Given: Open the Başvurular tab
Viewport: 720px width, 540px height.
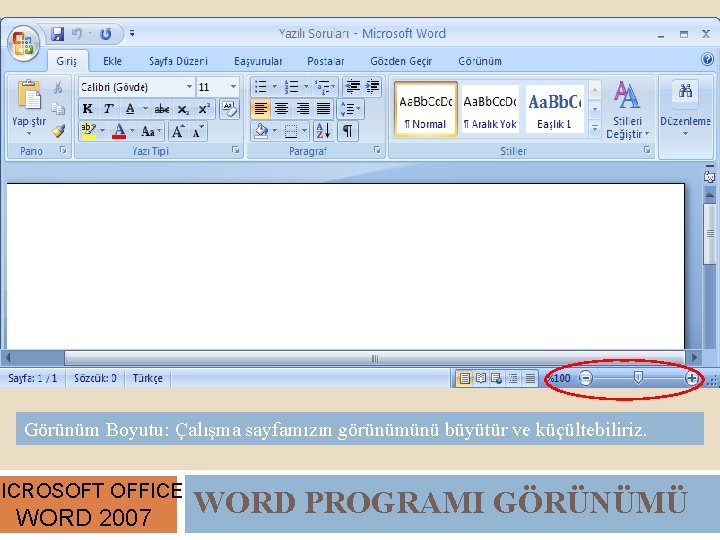Looking at the screenshot, I should coord(258,61).
